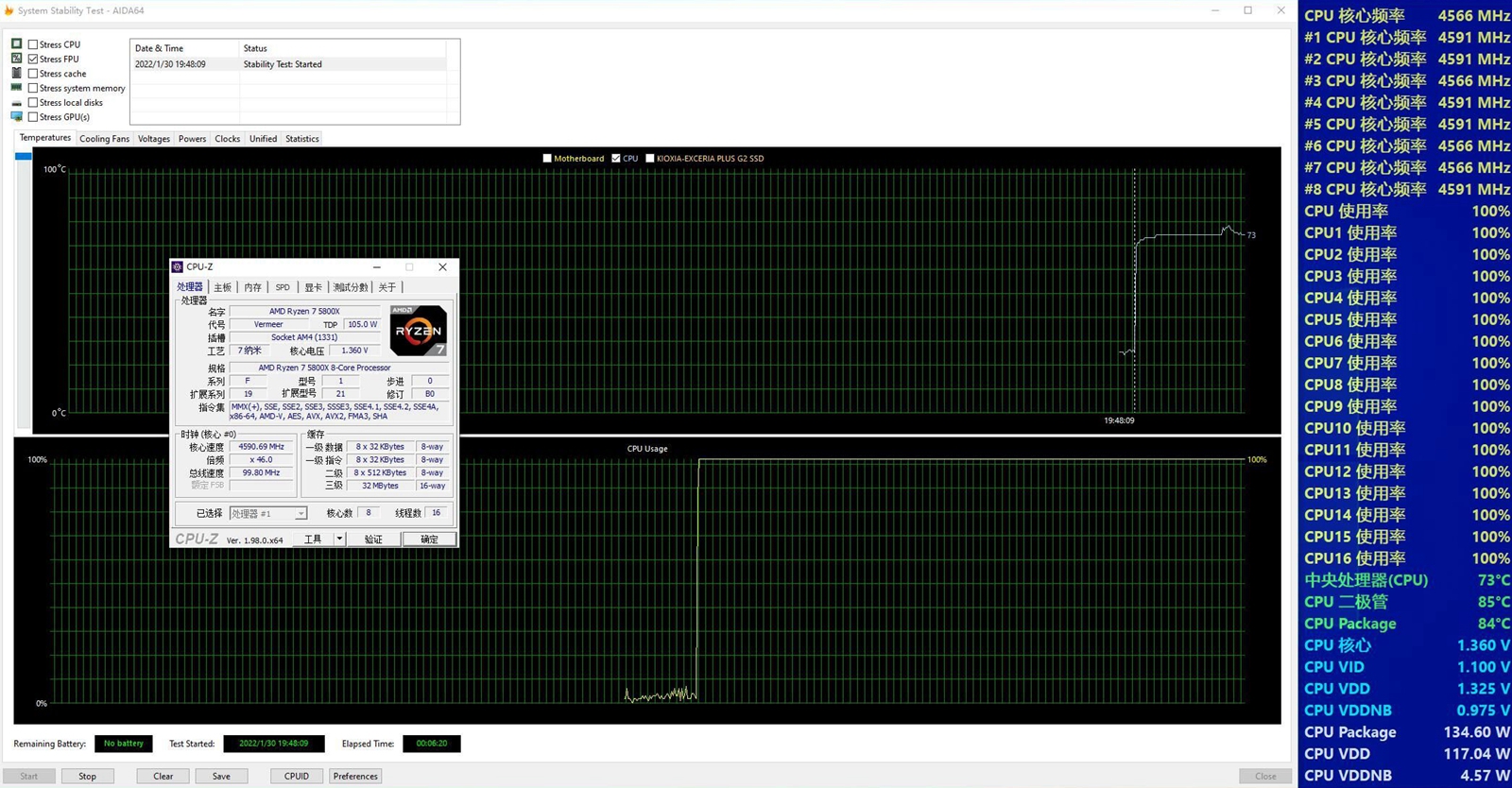Click the Save button
This screenshot has width=1512, height=788.
click(221, 777)
